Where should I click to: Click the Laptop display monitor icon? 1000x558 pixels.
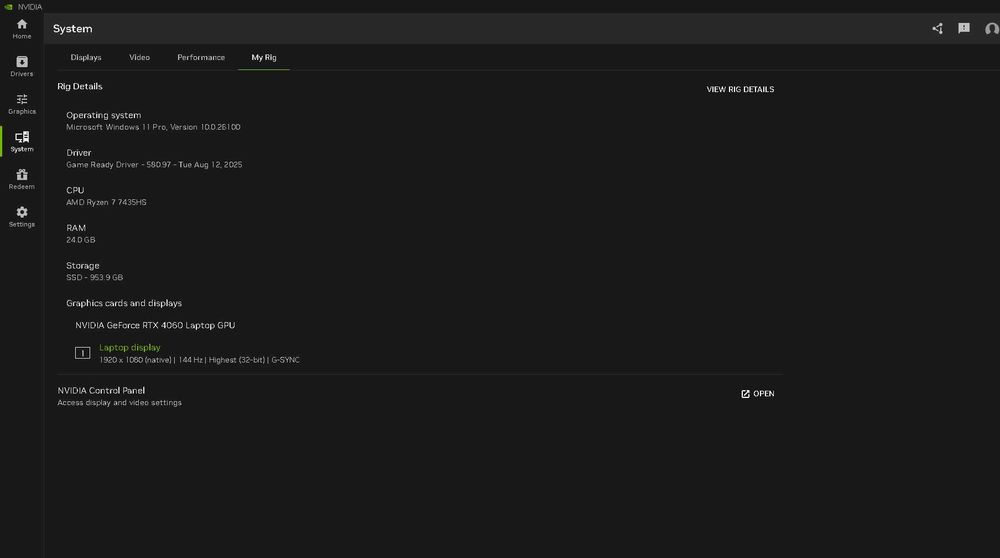[82, 353]
